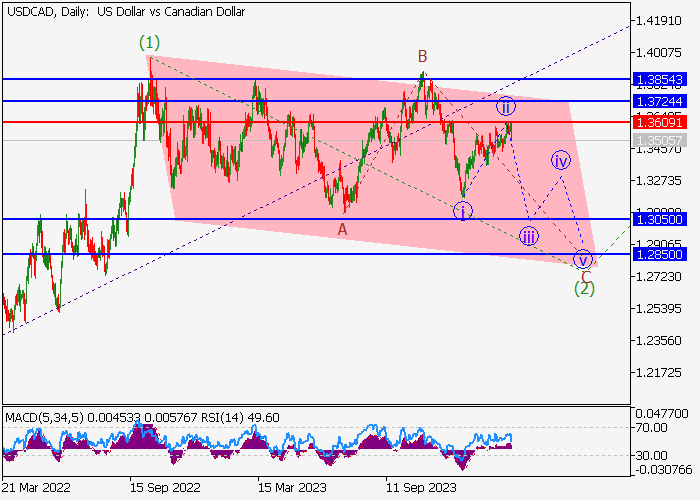
Task: Click the price scale value 1.27230
Action: pos(659,277)
